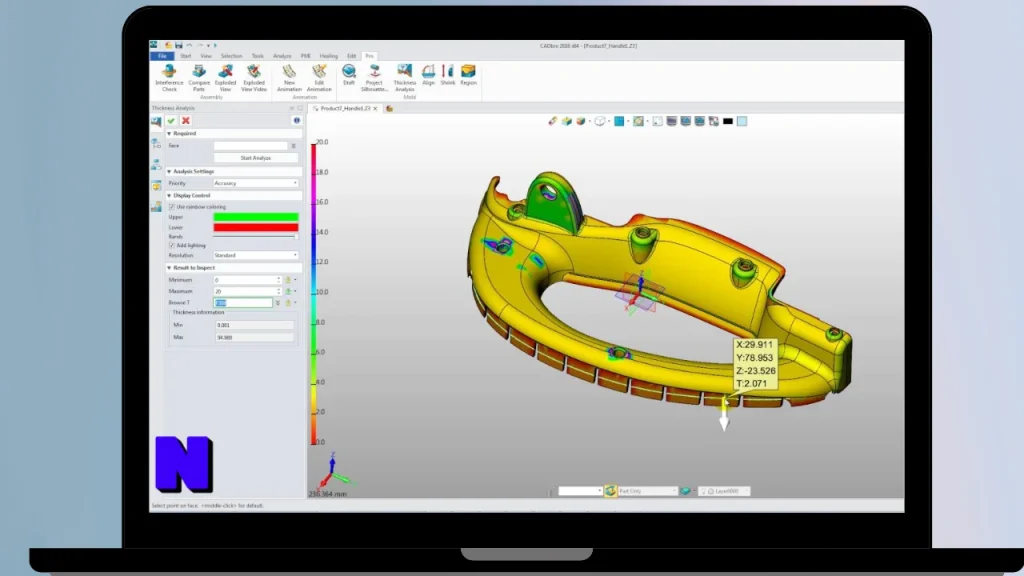Open the Interference Check tool
Screen dimensions: 1024x576
(x=169, y=78)
